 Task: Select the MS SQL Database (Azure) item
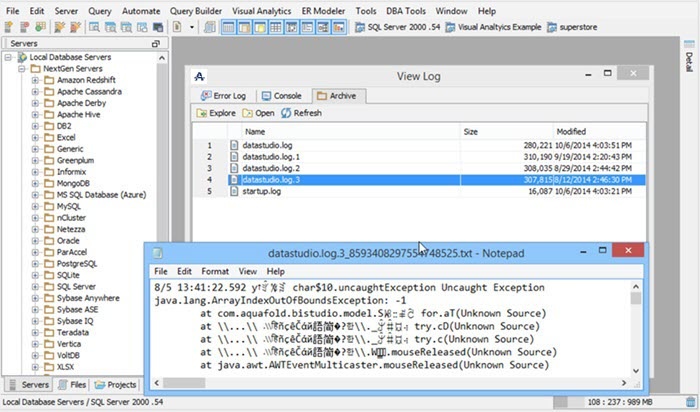pyautogui.click(x=101, y=195)
